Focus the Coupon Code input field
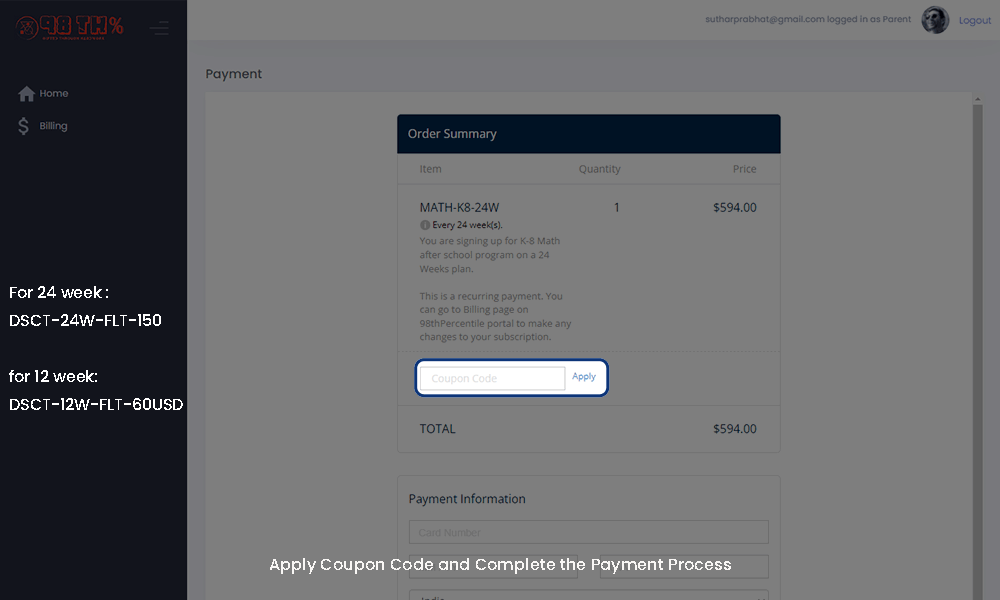1000x600 pixels. tap(492, 378)
